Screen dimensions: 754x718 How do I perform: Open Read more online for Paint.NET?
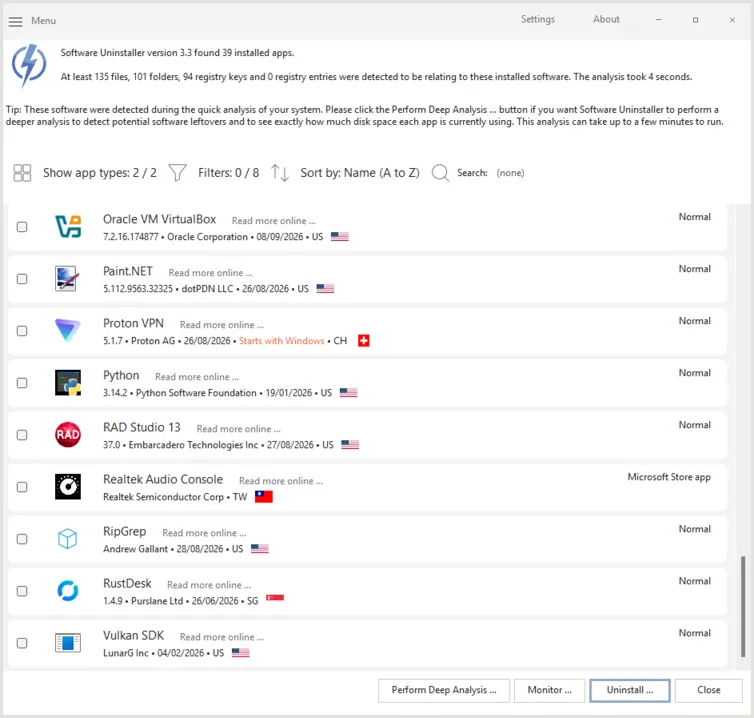point(210,273)
